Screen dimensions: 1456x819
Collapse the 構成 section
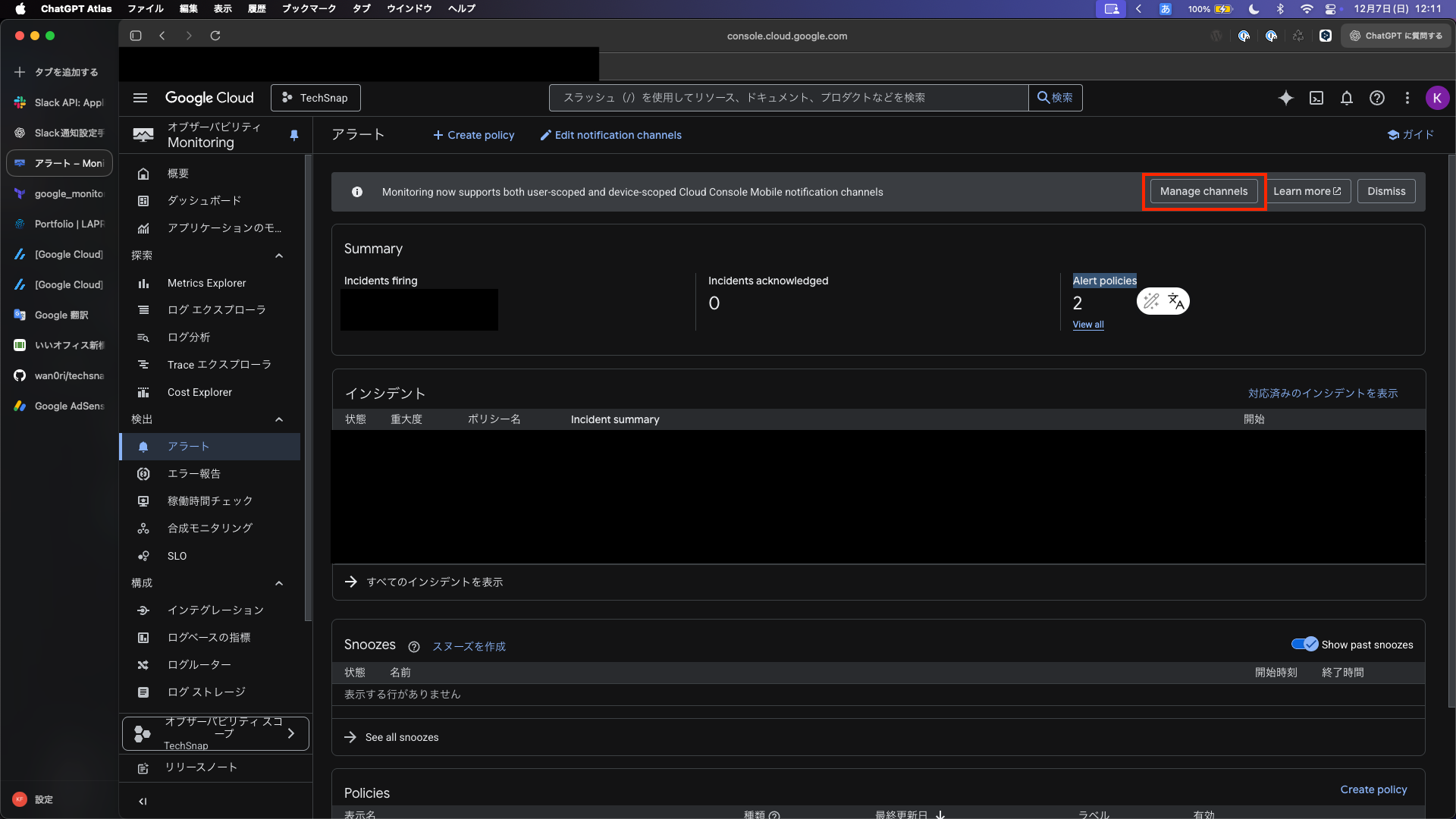(279, 583)
